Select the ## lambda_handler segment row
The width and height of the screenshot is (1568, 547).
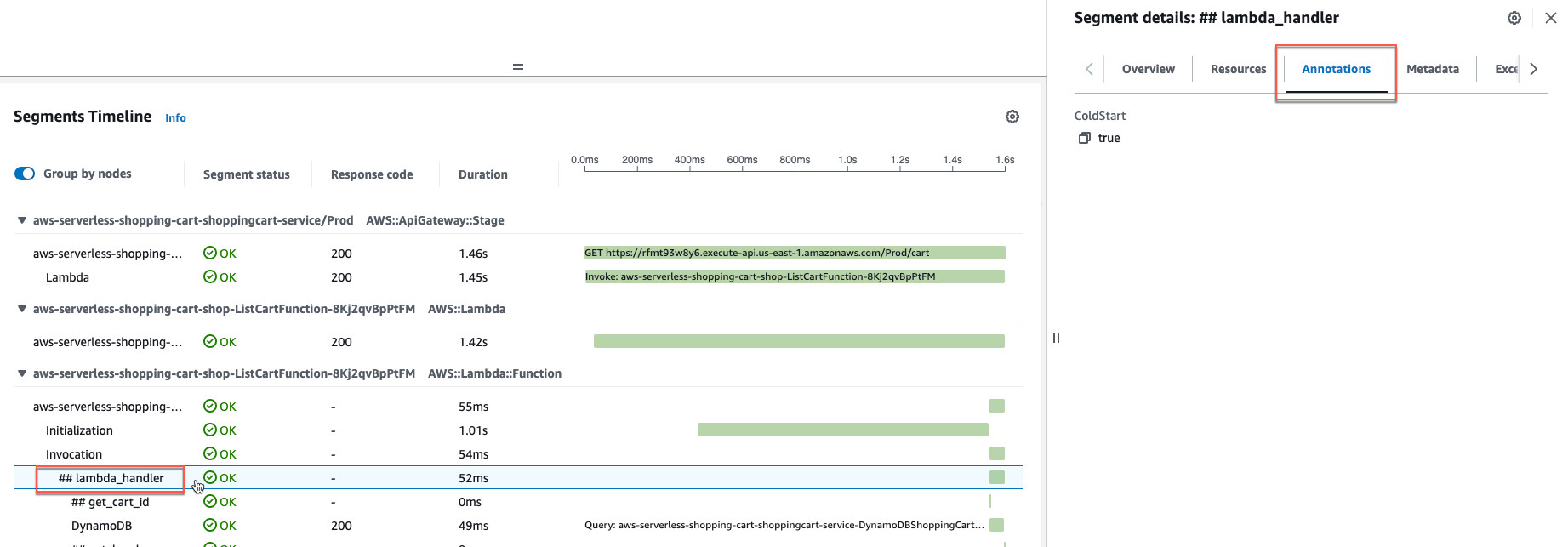tap(518, 477)
